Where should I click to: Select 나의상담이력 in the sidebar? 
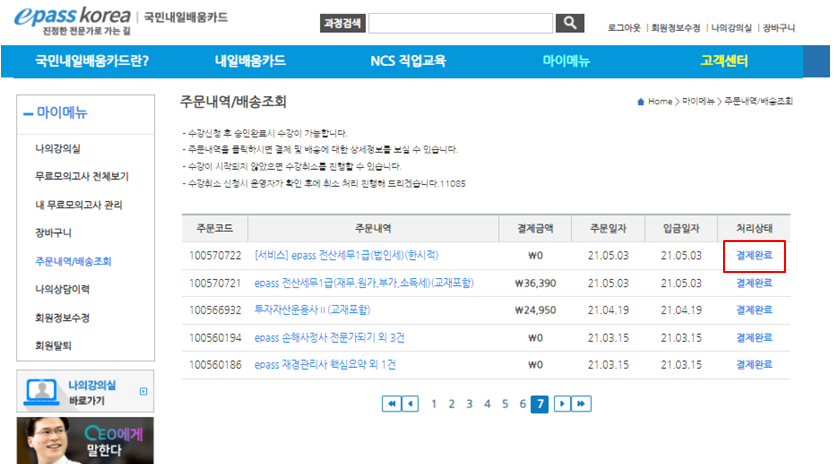[x=62, y=289]
